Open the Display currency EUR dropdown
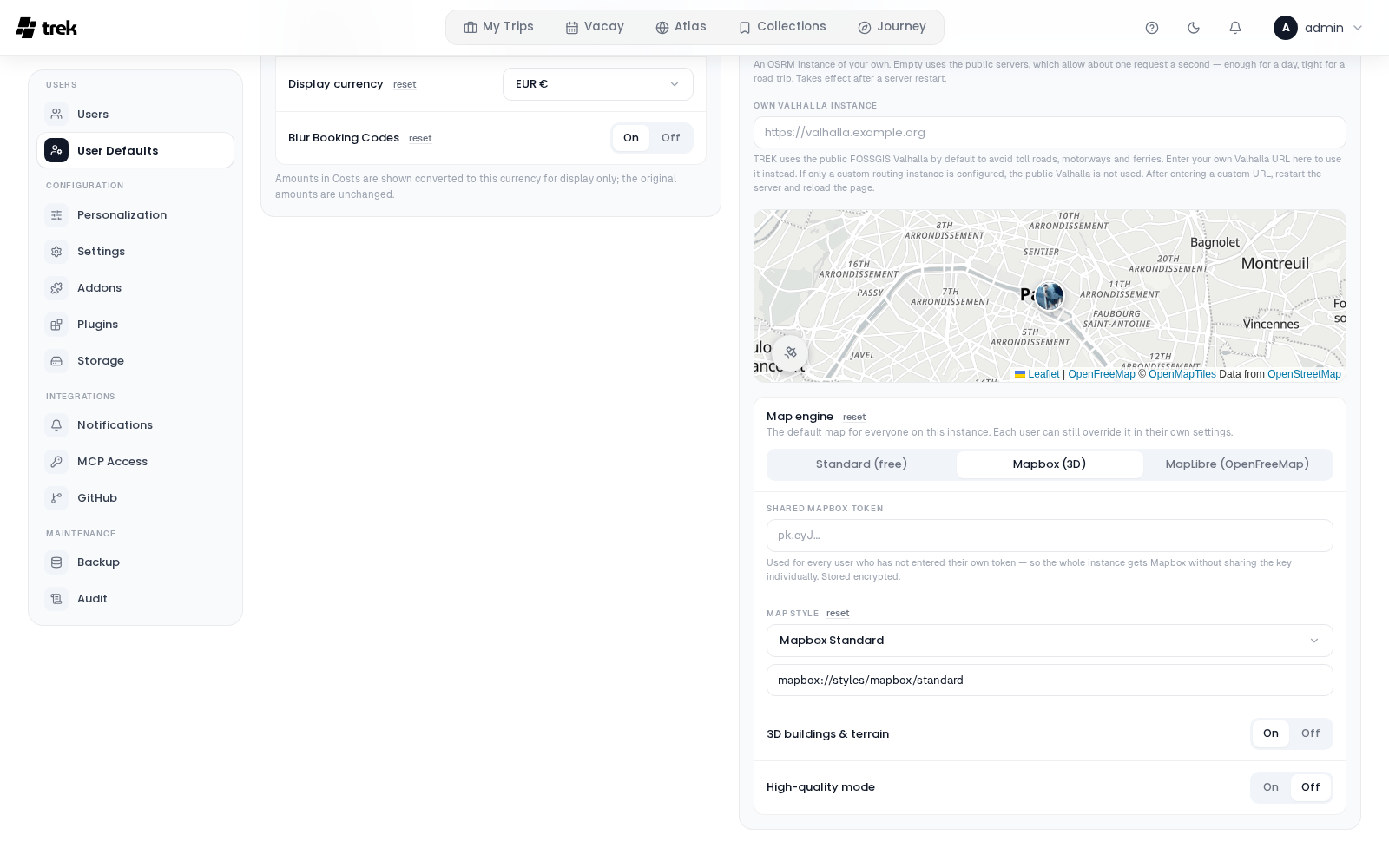This screenshot has width=1389, height=868. point(598,84)
